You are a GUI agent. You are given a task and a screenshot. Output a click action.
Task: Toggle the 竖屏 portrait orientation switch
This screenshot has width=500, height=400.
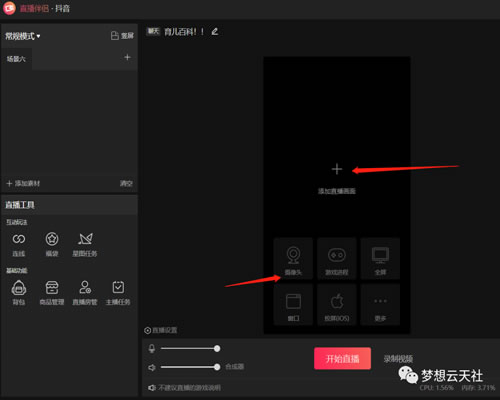122,36
